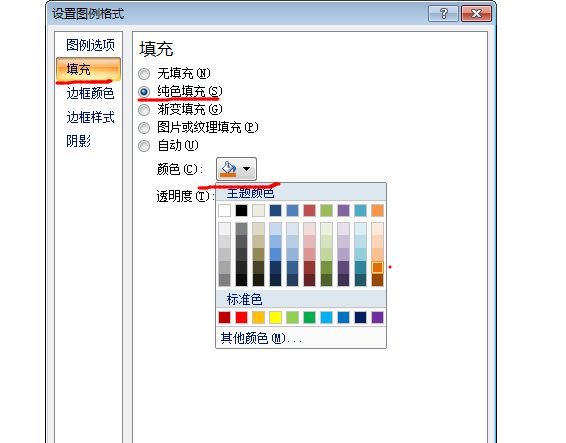Pick the blue theme color in top row
Viewport: 566px width, 443px height.
[292, 210]
